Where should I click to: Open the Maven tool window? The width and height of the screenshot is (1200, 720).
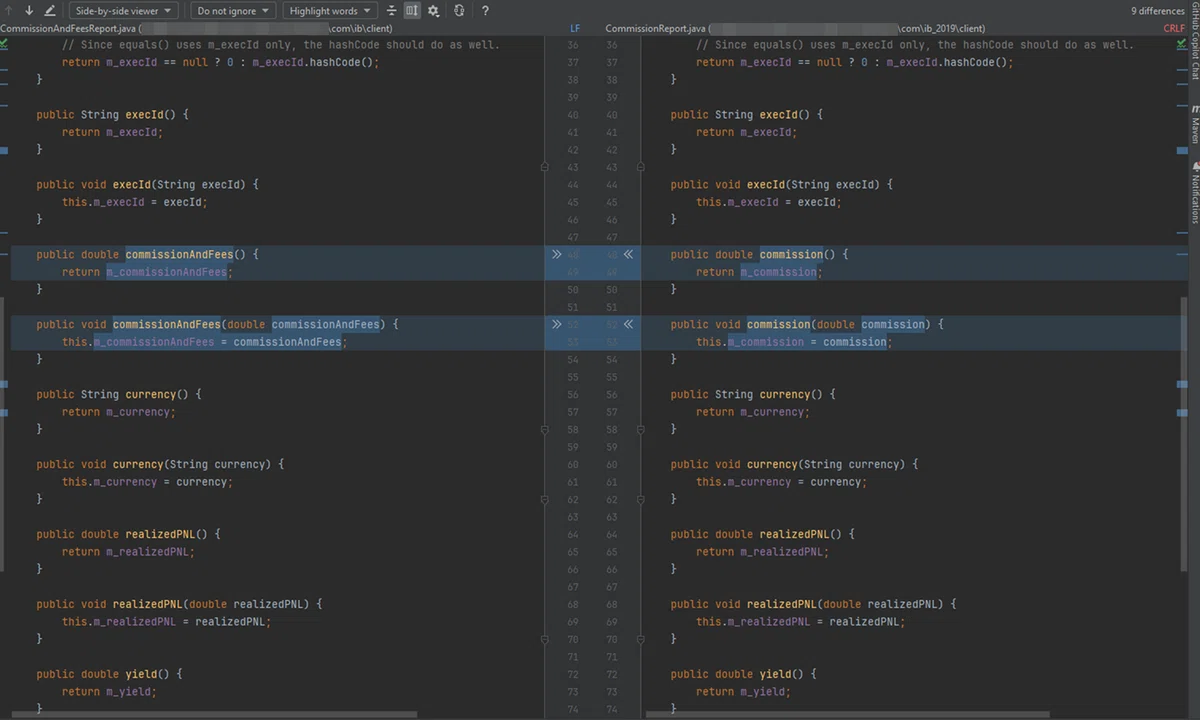point(1194,125)
